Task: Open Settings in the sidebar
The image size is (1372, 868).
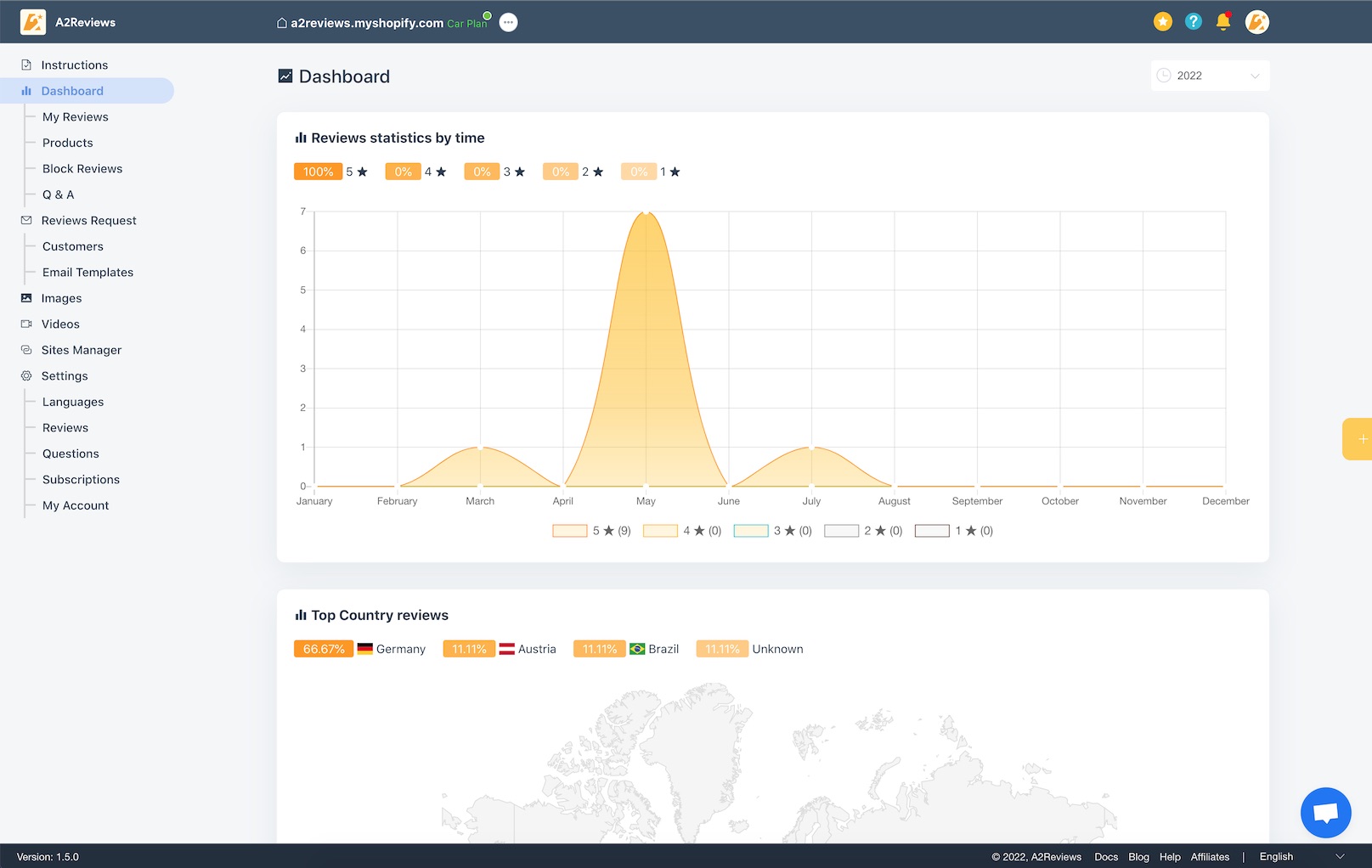Action: click(65, 376)
